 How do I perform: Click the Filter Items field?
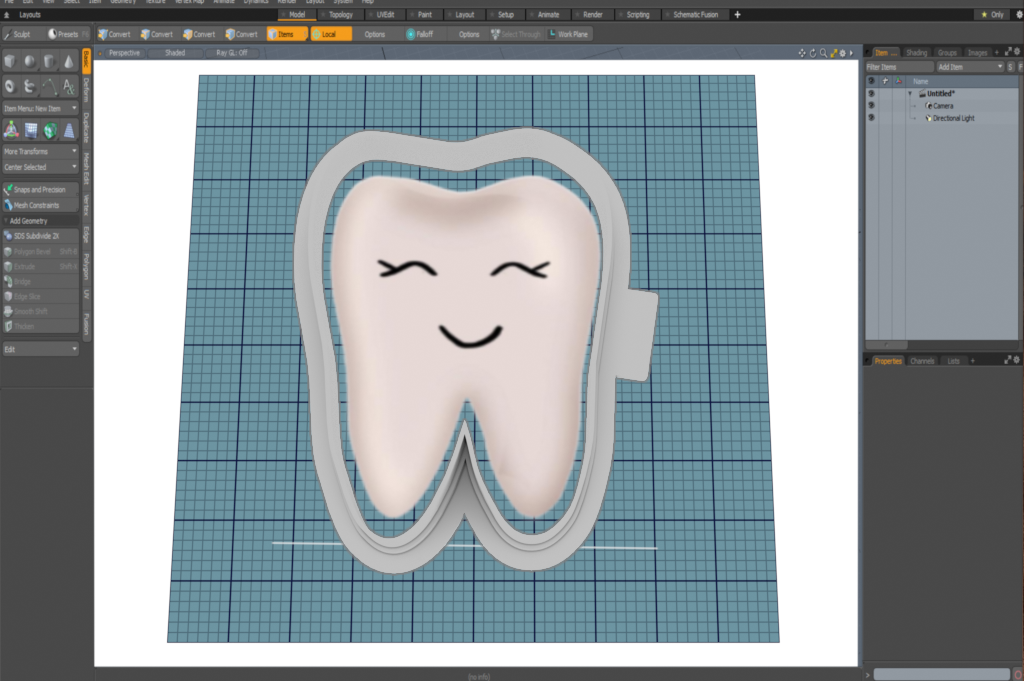point(900,67)
